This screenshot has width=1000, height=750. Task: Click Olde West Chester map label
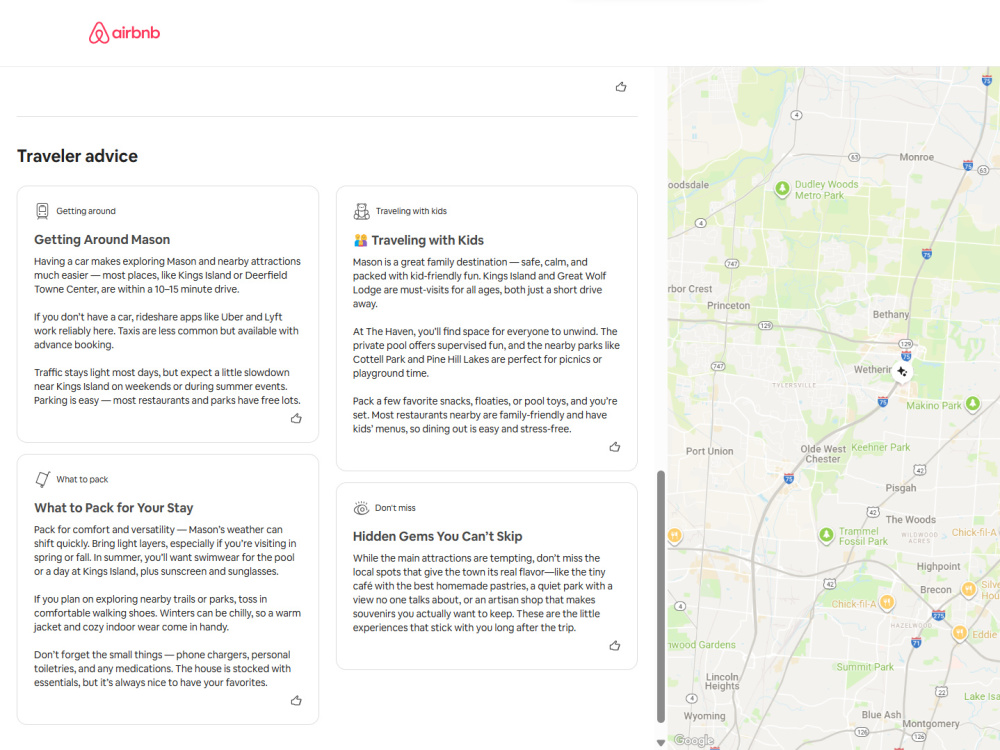[x=823, y=454]
